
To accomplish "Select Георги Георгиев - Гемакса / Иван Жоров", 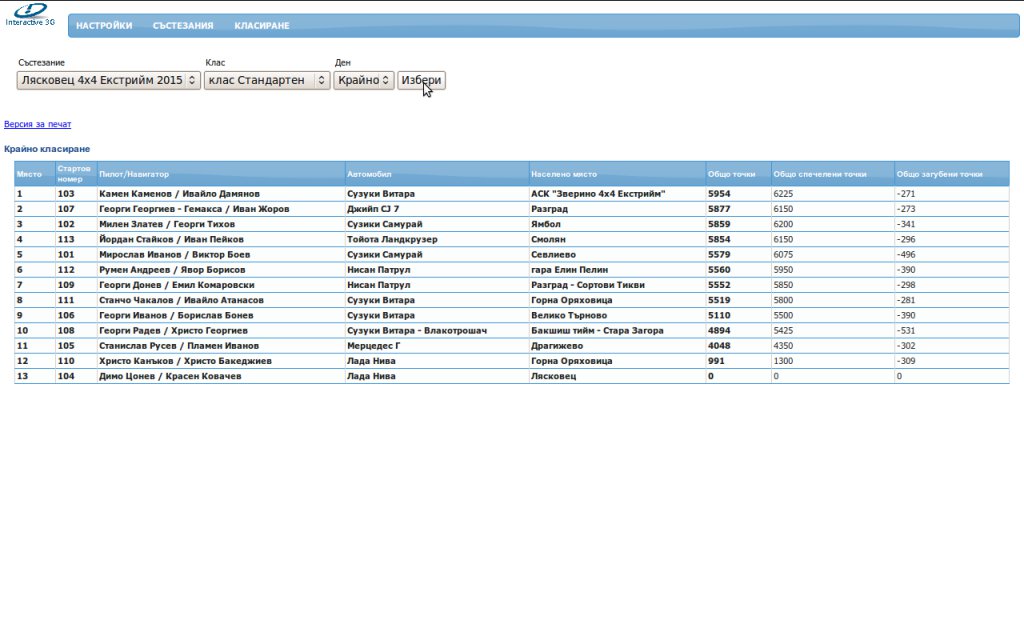I will 194,209.
